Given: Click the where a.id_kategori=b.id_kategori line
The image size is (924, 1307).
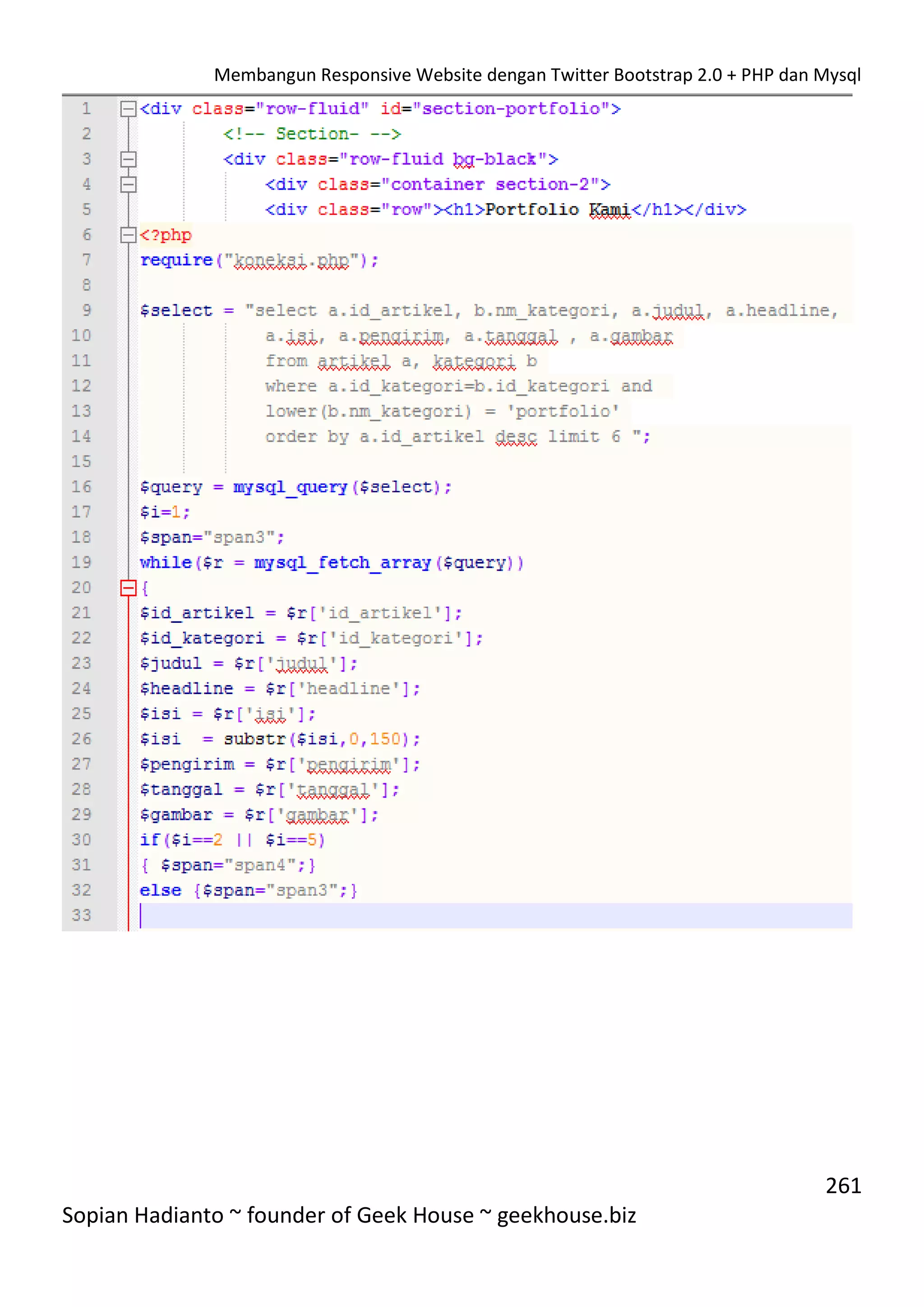Looking at the screenshot, I should (x=458, y=386).
